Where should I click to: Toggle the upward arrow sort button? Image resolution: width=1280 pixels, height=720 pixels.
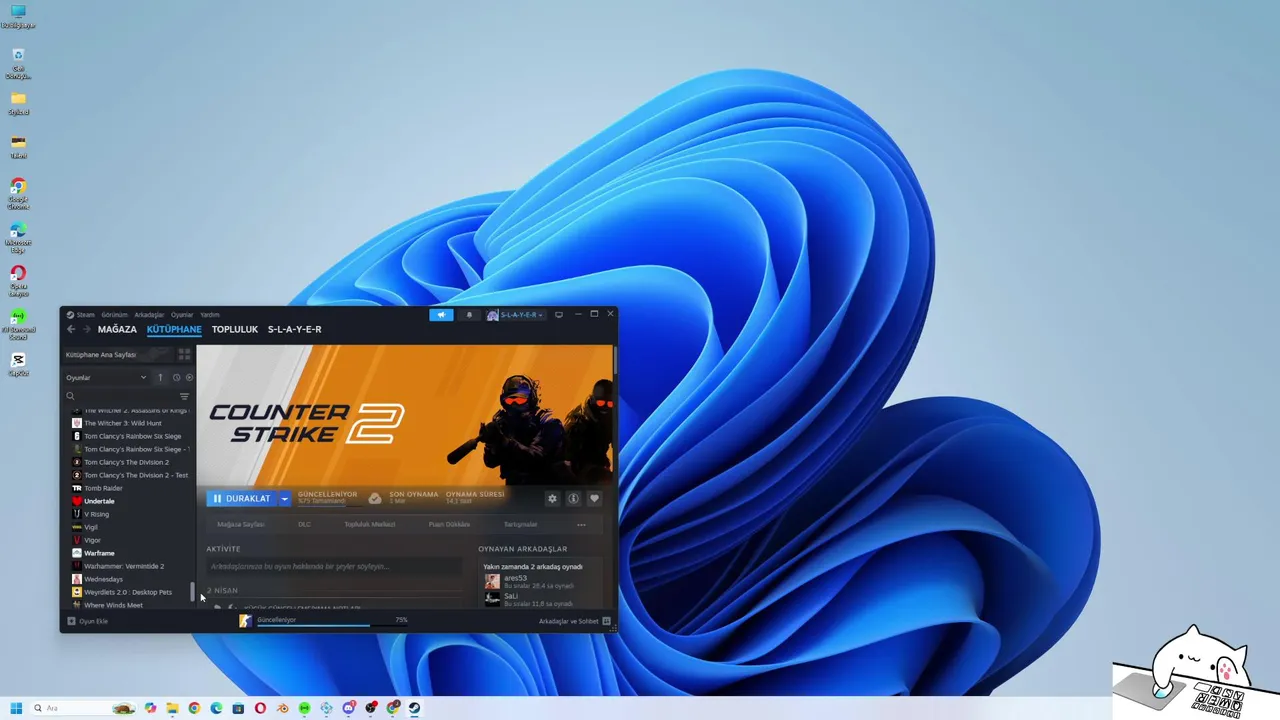(x=160, y=378)
